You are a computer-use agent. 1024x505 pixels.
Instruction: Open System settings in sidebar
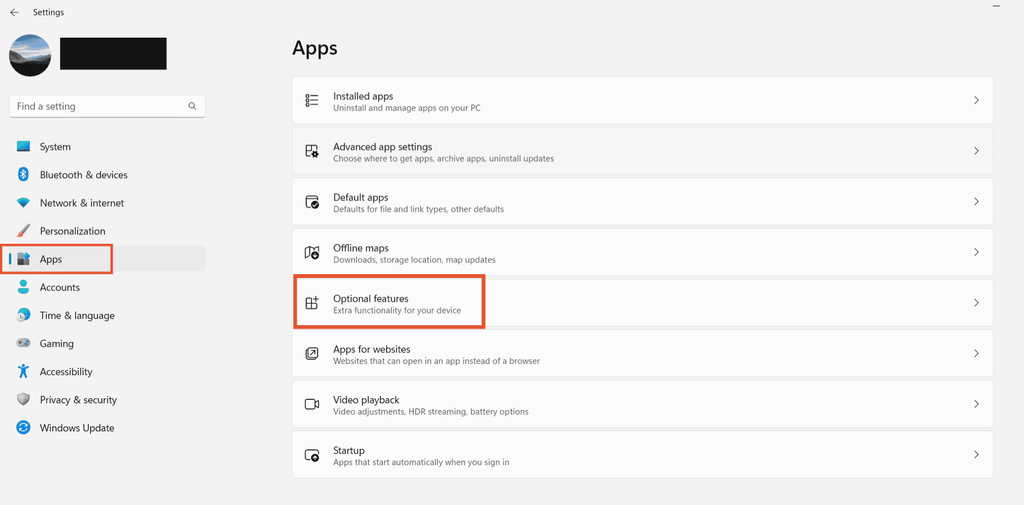click(55, 147)
